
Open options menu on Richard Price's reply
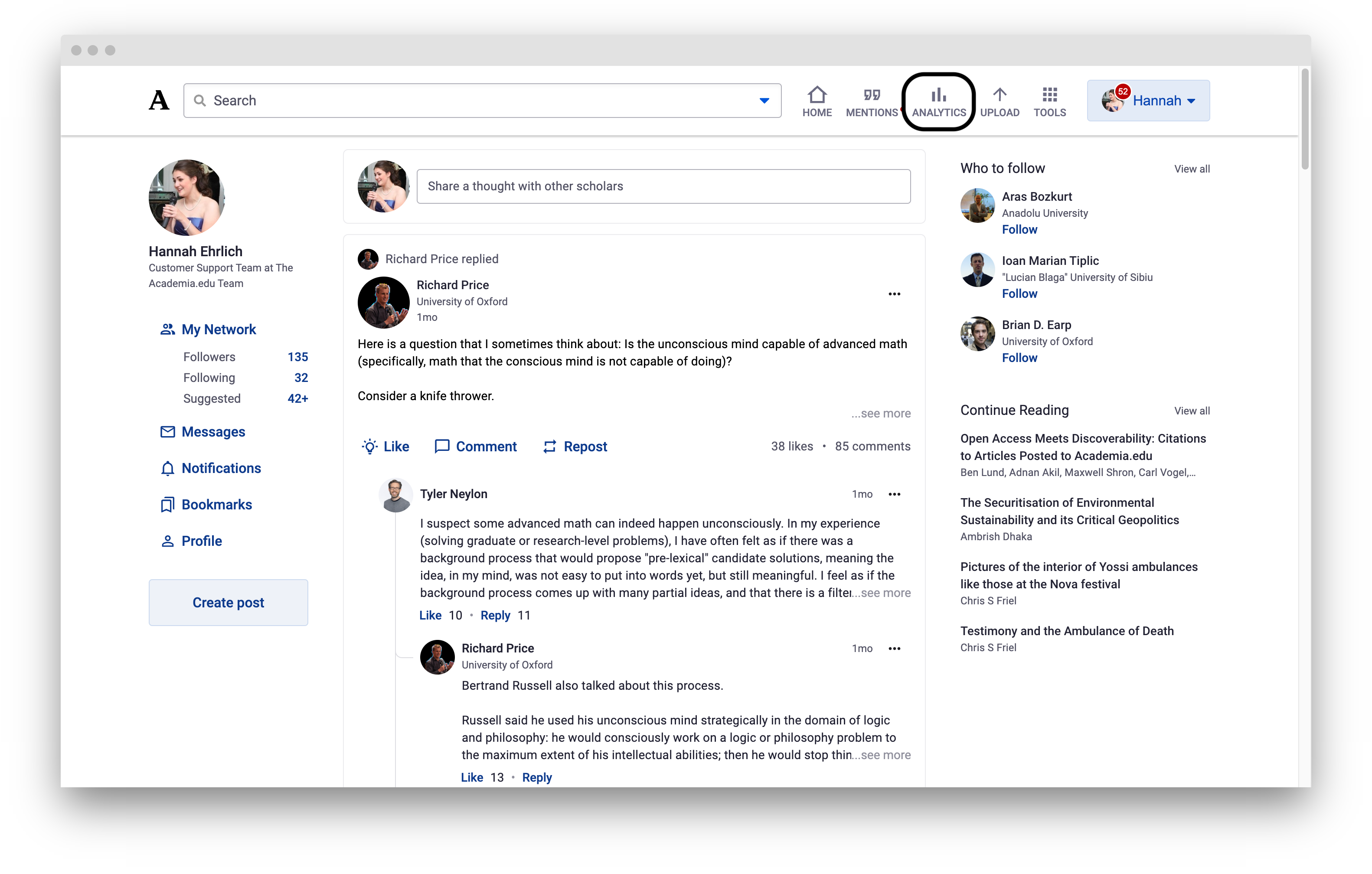pos(895,649)
